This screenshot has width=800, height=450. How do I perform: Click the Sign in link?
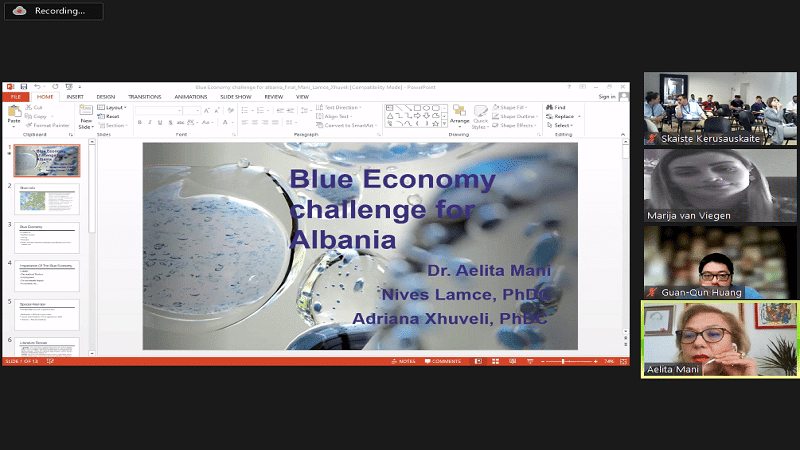(x=606, y=97)
